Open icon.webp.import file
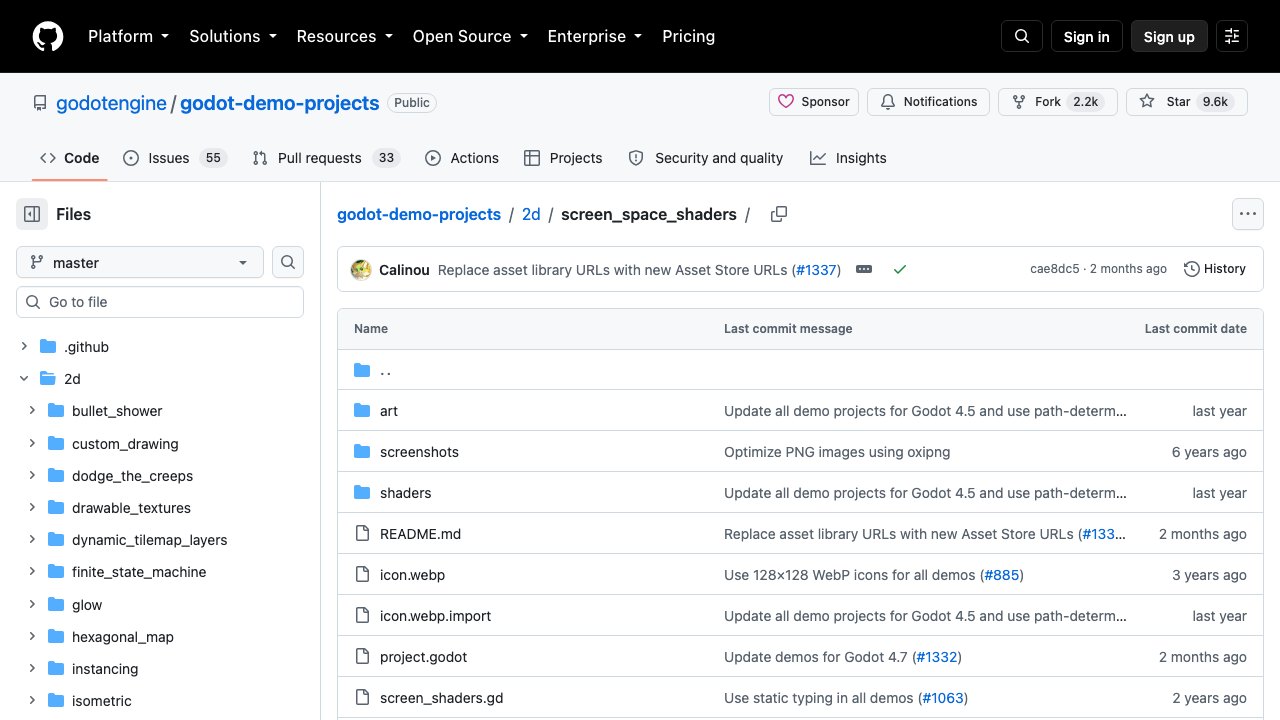The width and height of the screenshot is (1280, 720). click(435, 616)
